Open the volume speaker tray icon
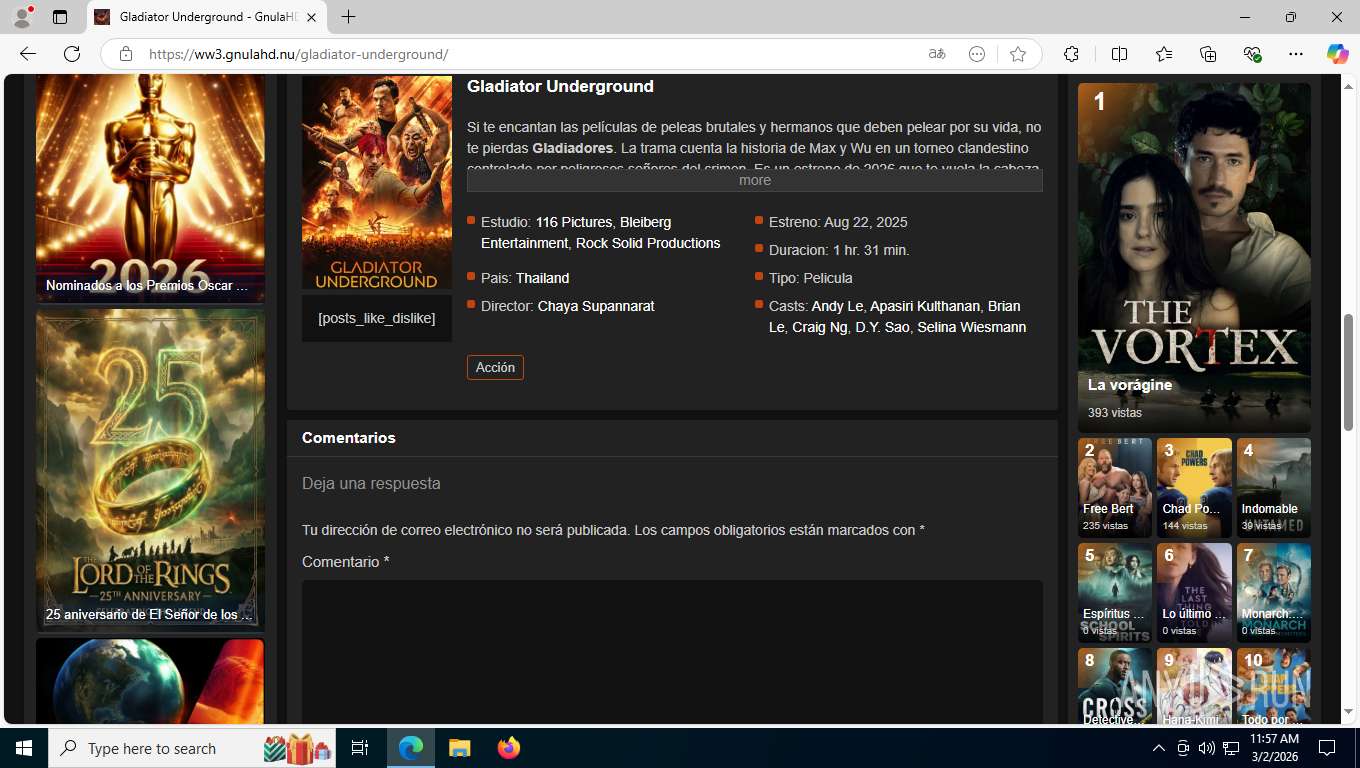 pyautogui.click(x=1207, y=748)
